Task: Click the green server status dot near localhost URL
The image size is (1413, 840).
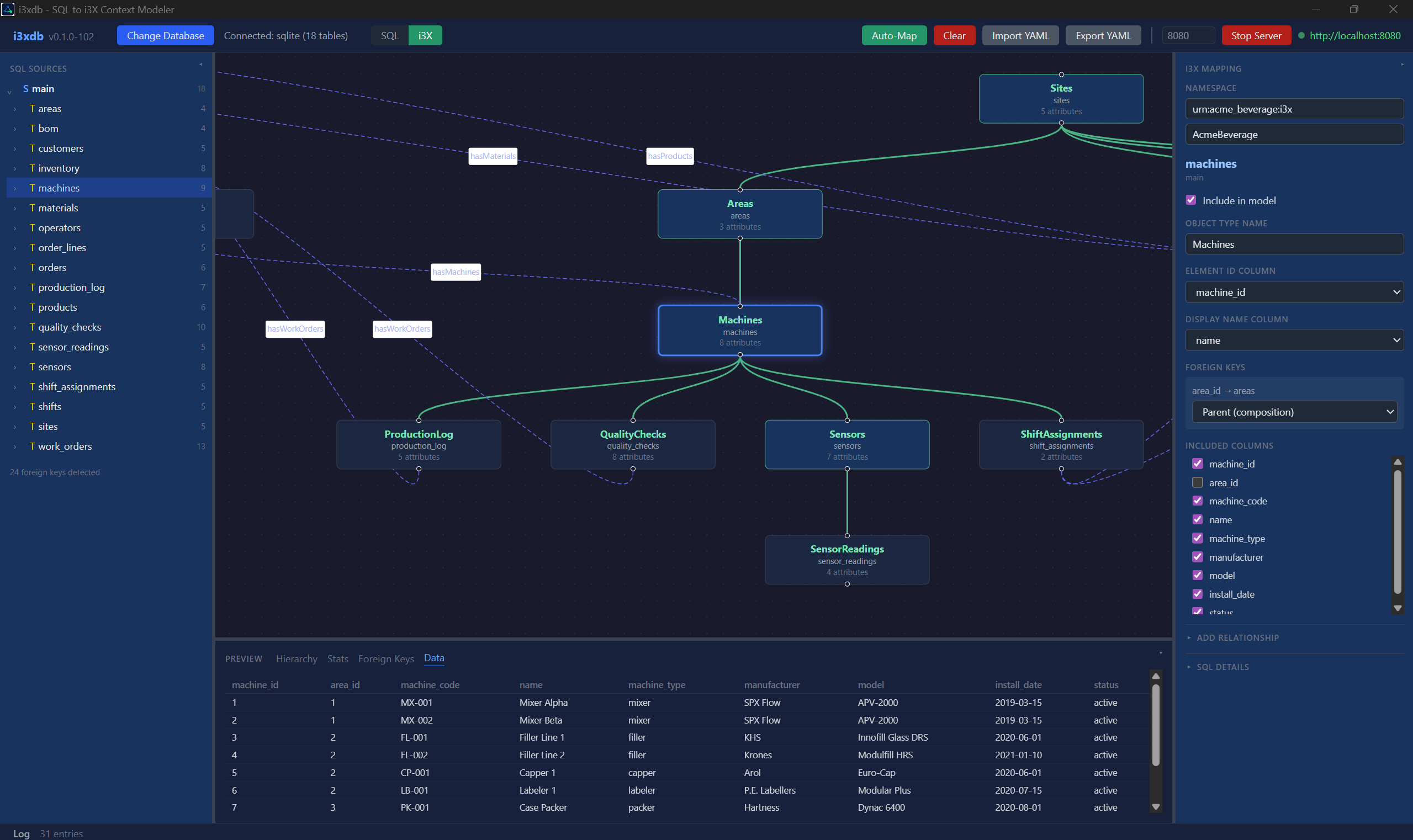Action: coord(1303,35)
